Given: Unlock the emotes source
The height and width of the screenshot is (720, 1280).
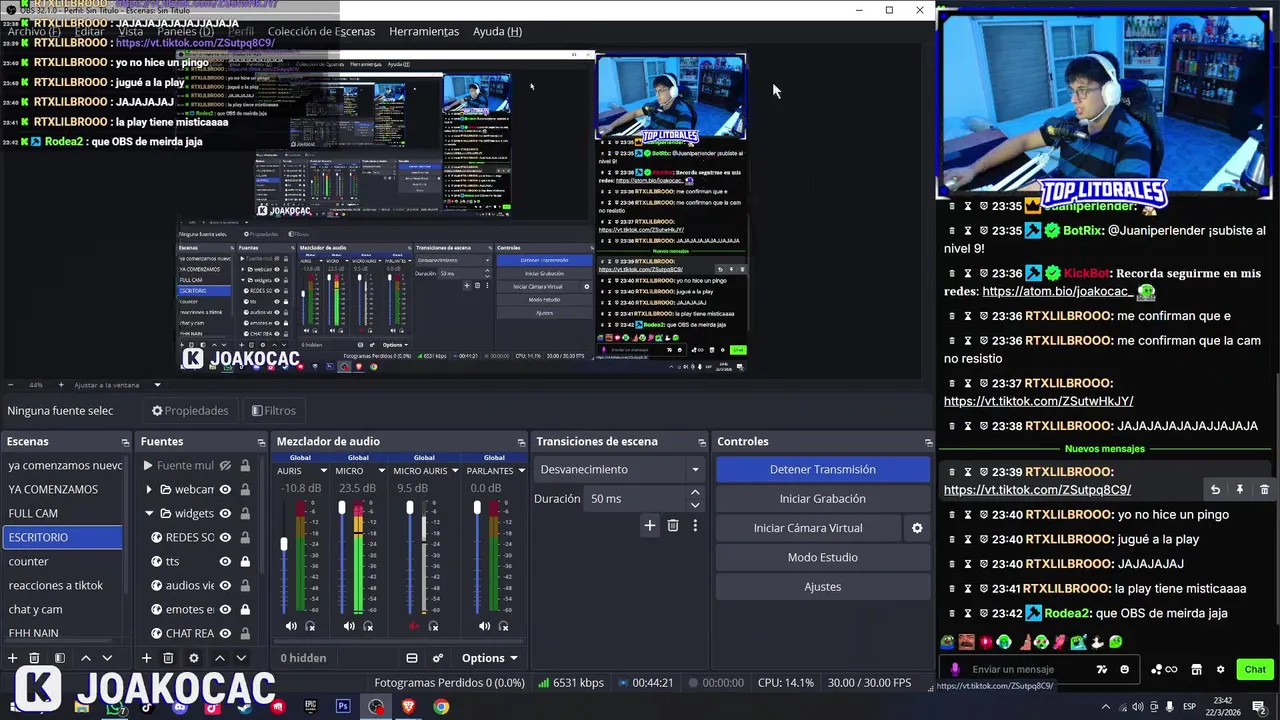Looking at the screenshot, I should [x=245, y=609].
